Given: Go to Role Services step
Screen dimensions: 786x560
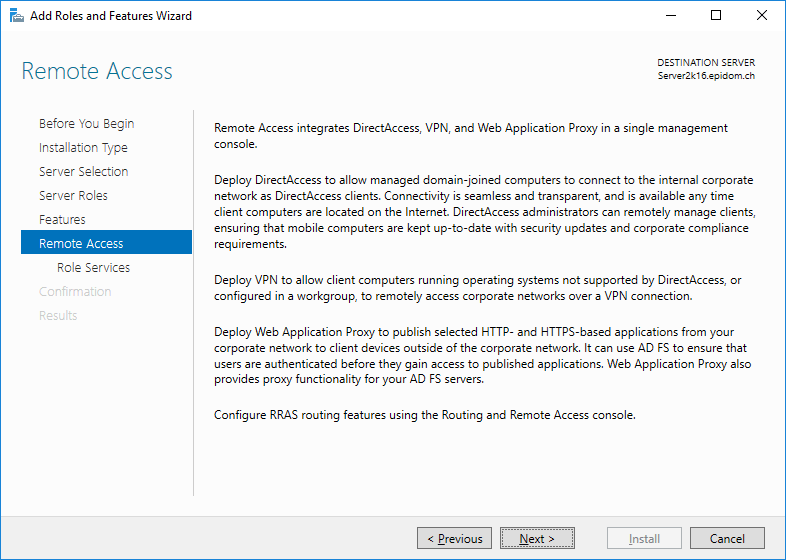Looking at the screenshot, I should (93, 267).
